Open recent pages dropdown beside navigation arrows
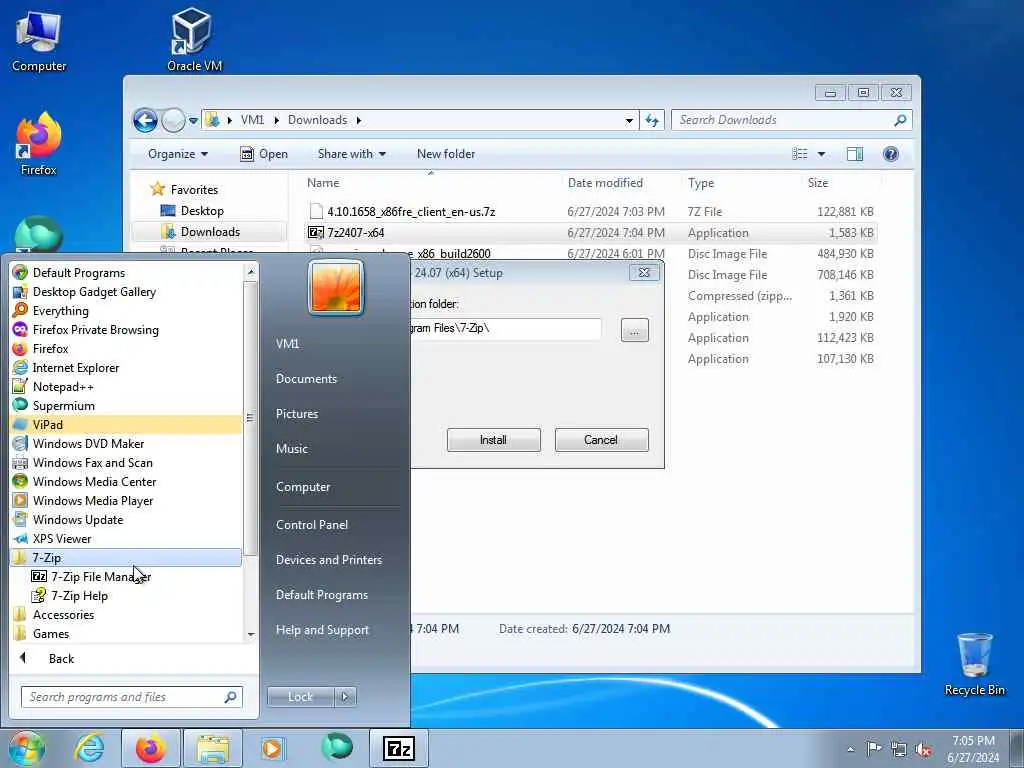This screenshot has width=1024, height=768. click(x=193, y=121)
